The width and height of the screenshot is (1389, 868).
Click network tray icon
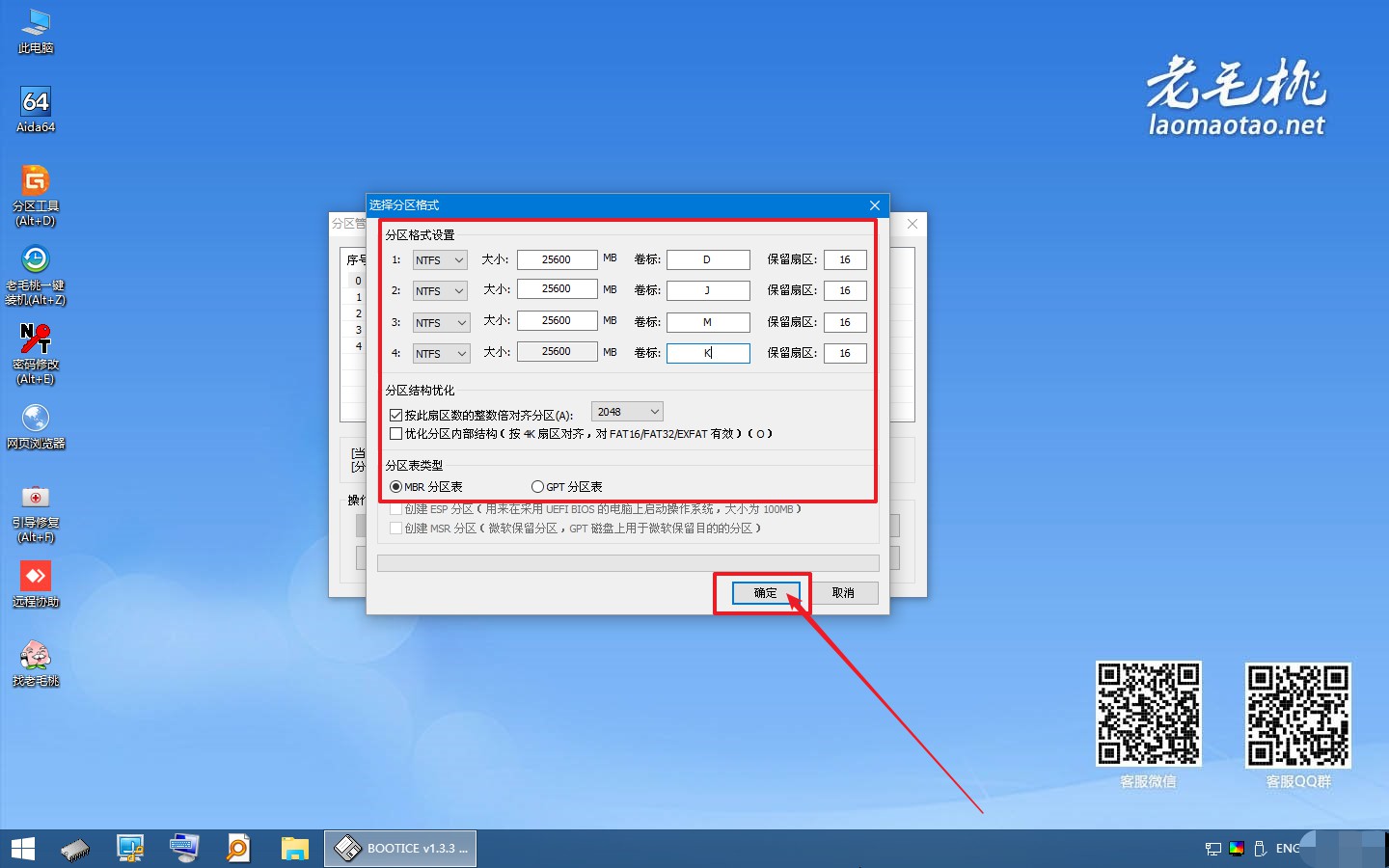pyautogui.click(x=1213, y=849)
